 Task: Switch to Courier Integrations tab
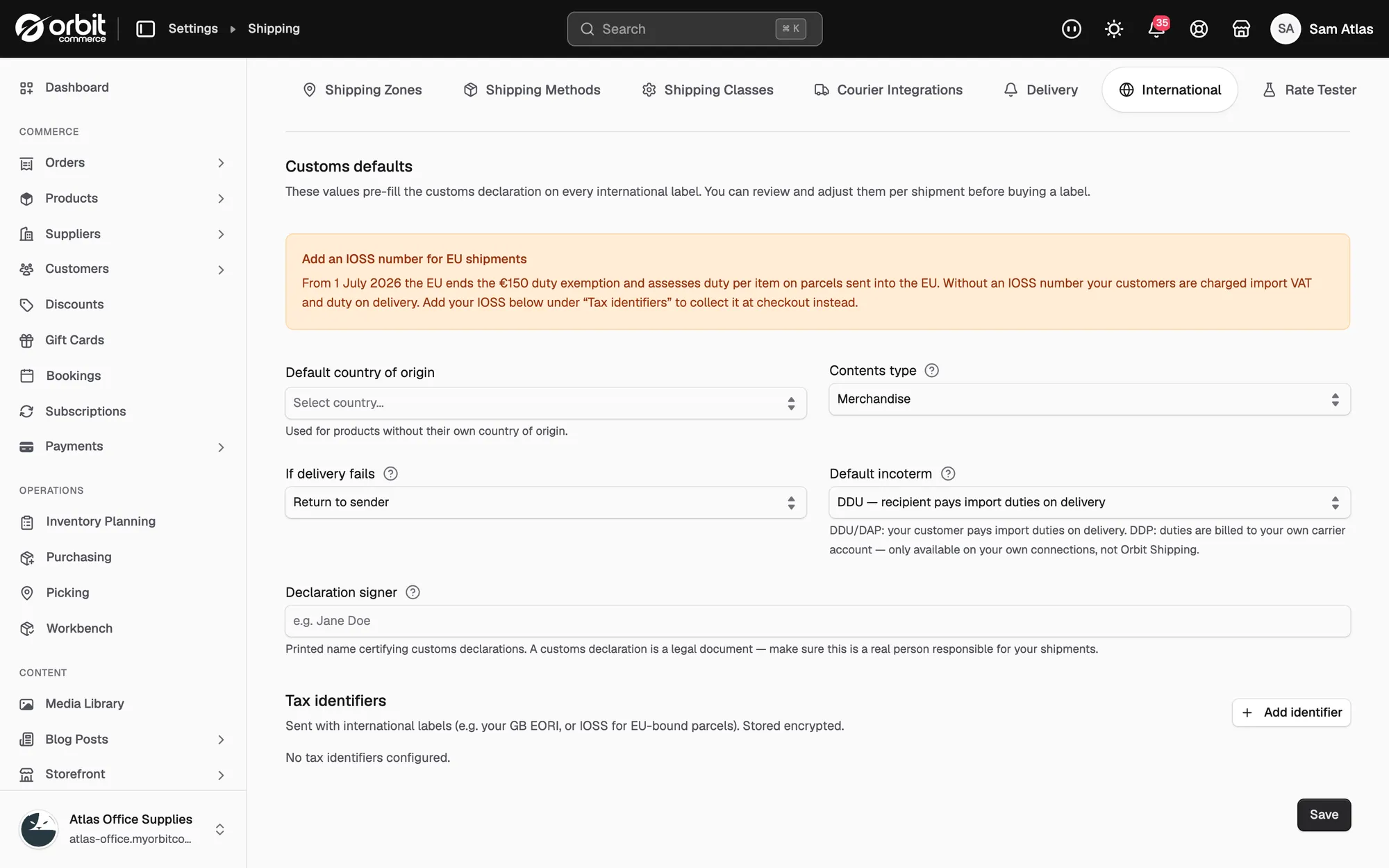tap(888, 90)
